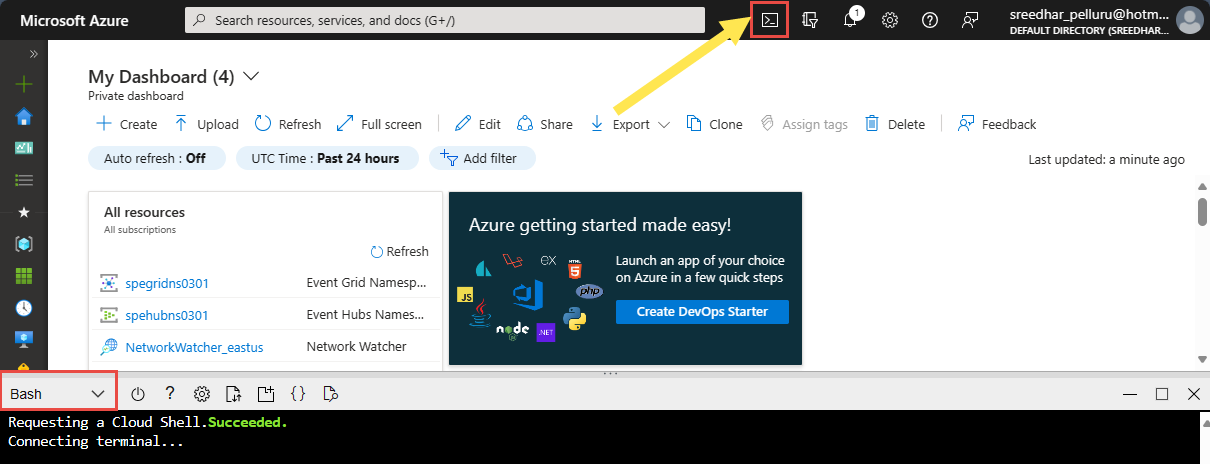Screen dimensions: 1210x464
Task: Click the dashboard vertical scrollbar thumb
Action: (x=1202, y=213)
